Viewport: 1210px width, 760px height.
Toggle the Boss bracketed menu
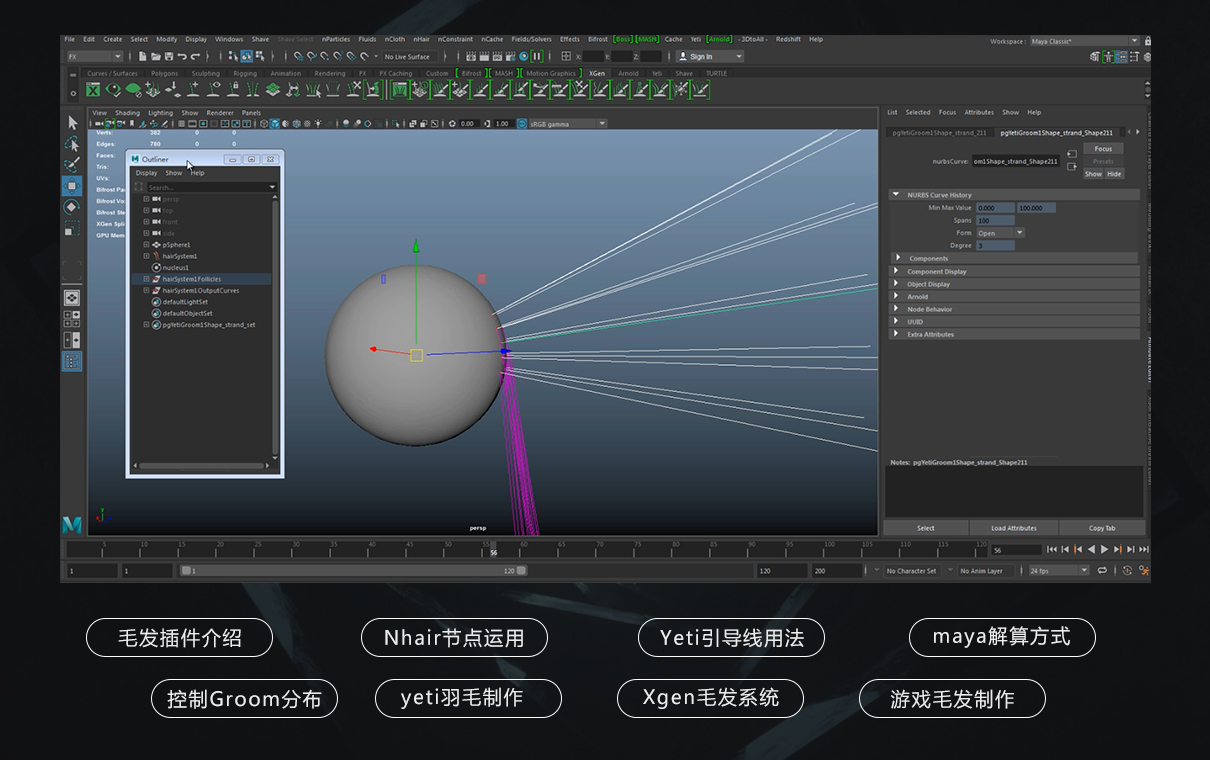pos(622,39)
